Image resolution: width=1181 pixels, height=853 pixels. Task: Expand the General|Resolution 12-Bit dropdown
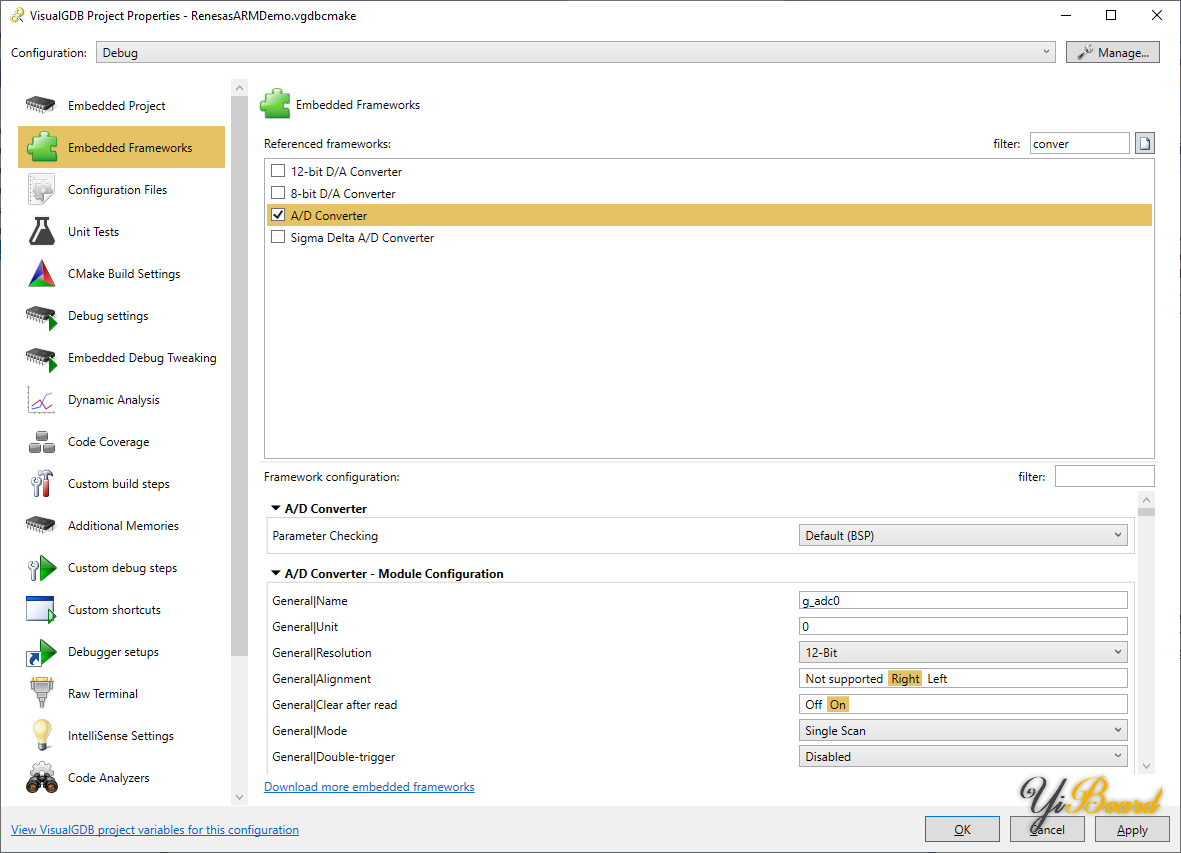pyautogui.click(x=964, y=653)
